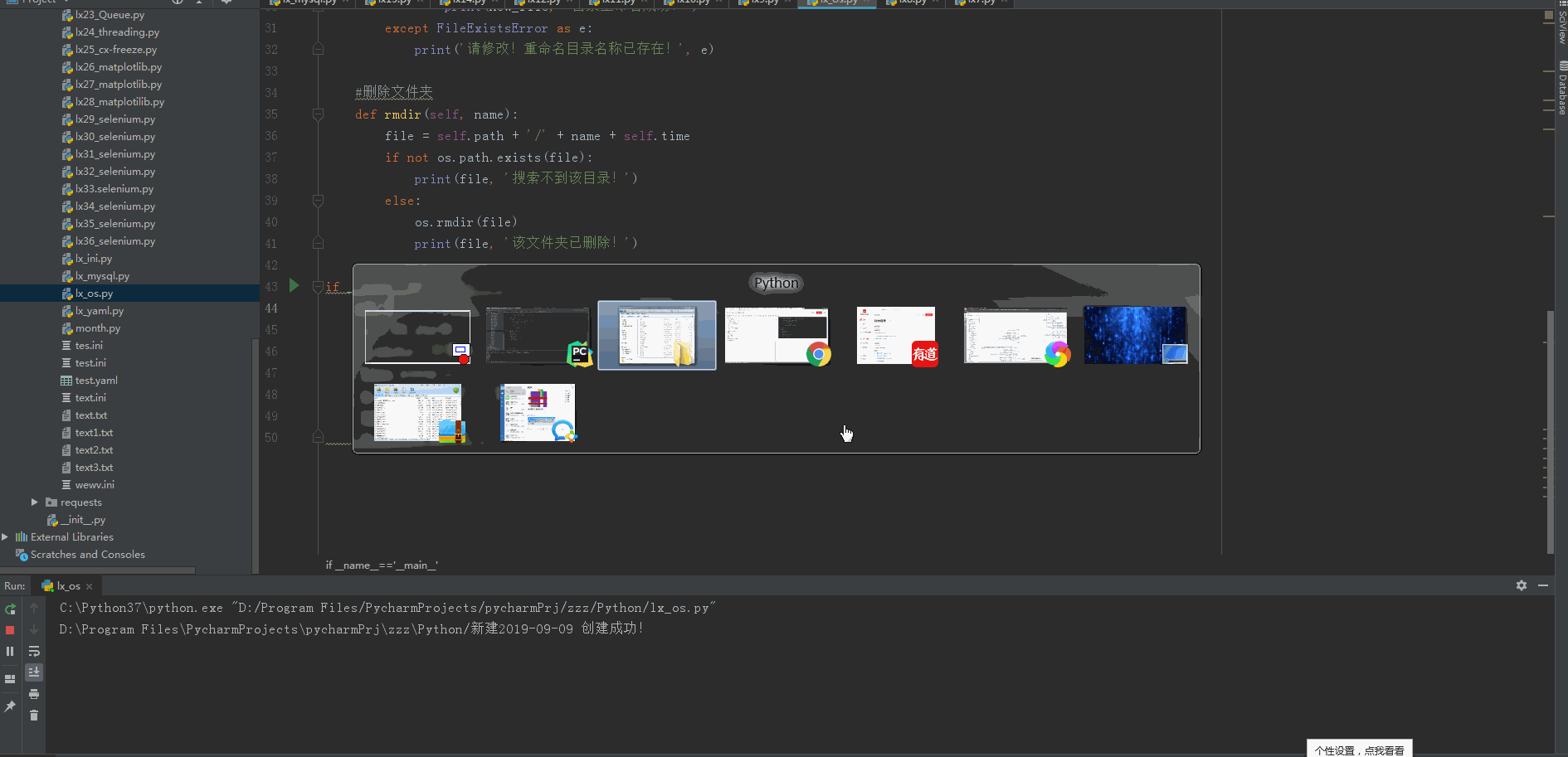The width and height of the screenshot is (1568, 757).
Task: Collapse the rmdir method at line 35
Action: [x=318, y=114]
